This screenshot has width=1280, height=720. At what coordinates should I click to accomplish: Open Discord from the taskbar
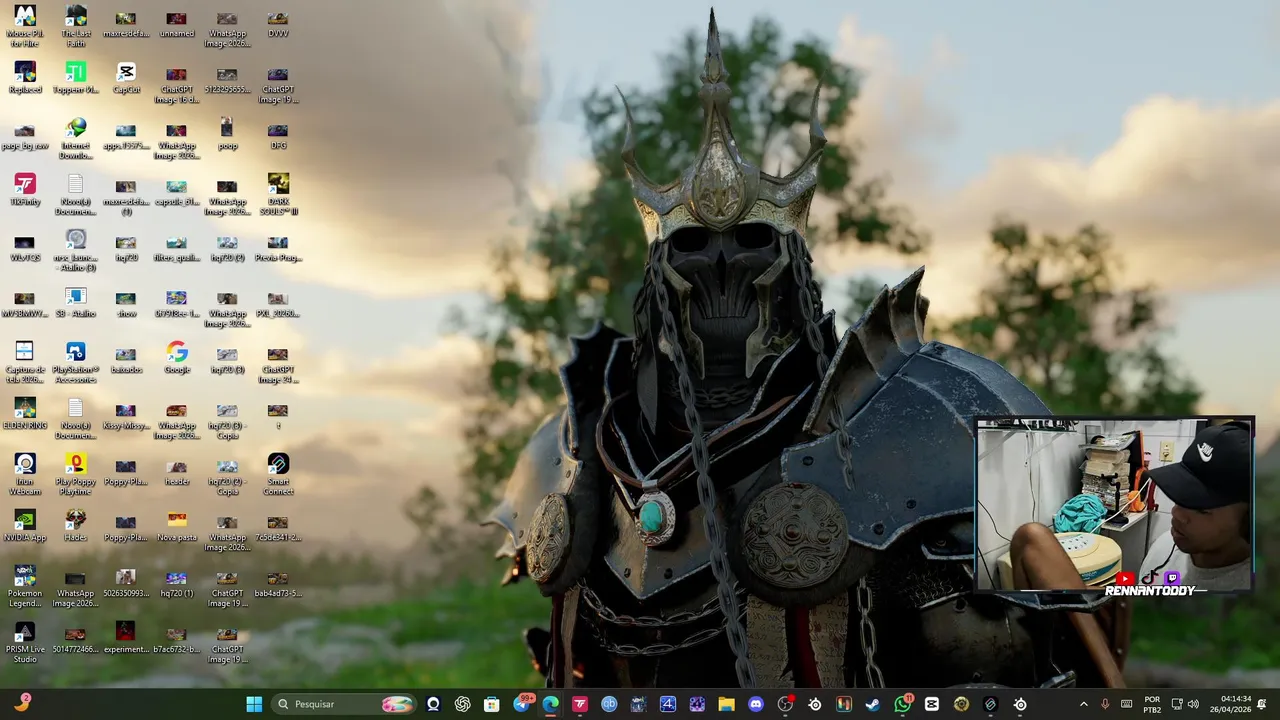coord(756,704)
